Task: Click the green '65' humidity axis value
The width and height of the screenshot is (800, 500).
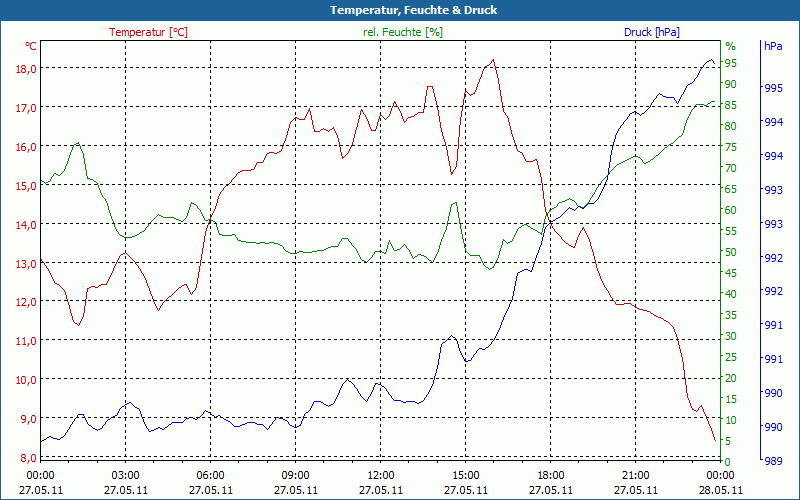Action: click(x=731, y=189)
